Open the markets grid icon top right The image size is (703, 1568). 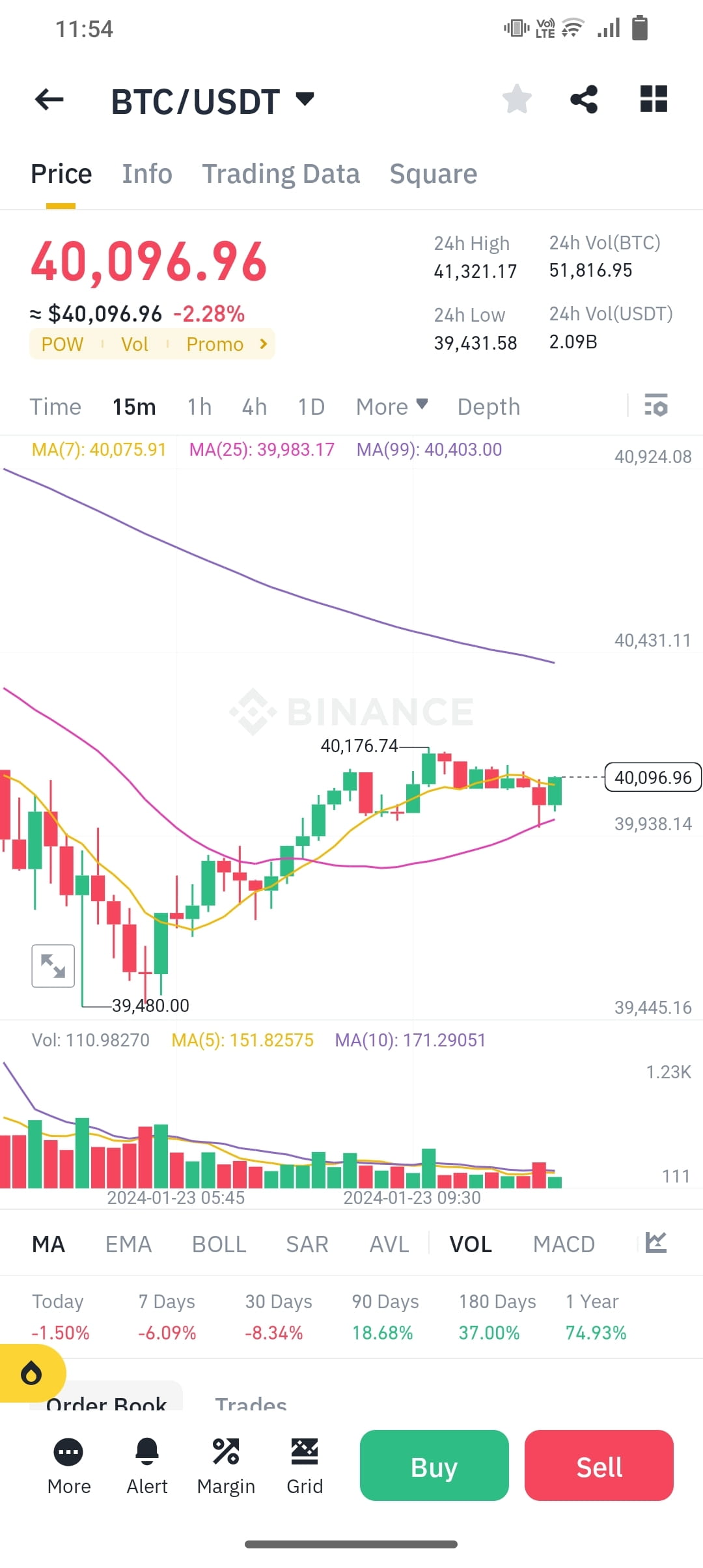[653, 99]
